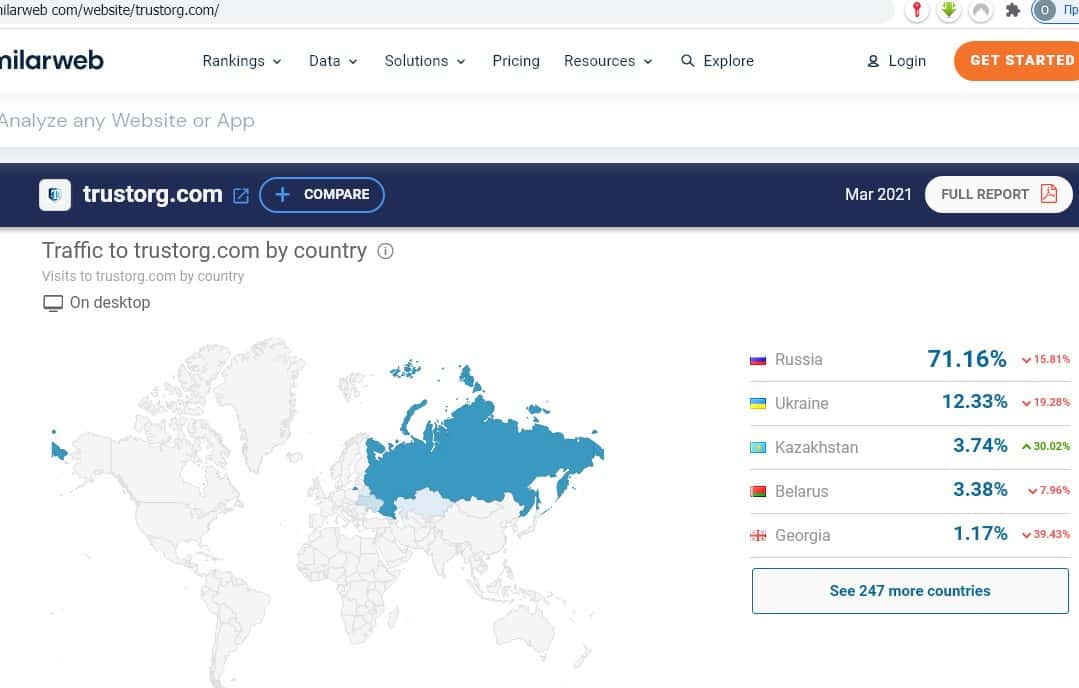
Task: Click the Georgia flag icon
Action: pyautogui.click(x=758, y=536)
